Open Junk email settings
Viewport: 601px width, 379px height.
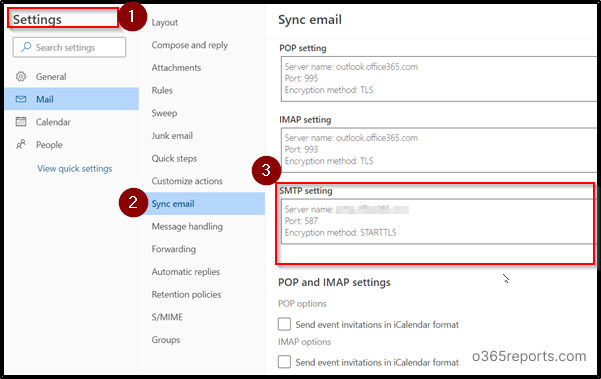click(x=172, y=136)
